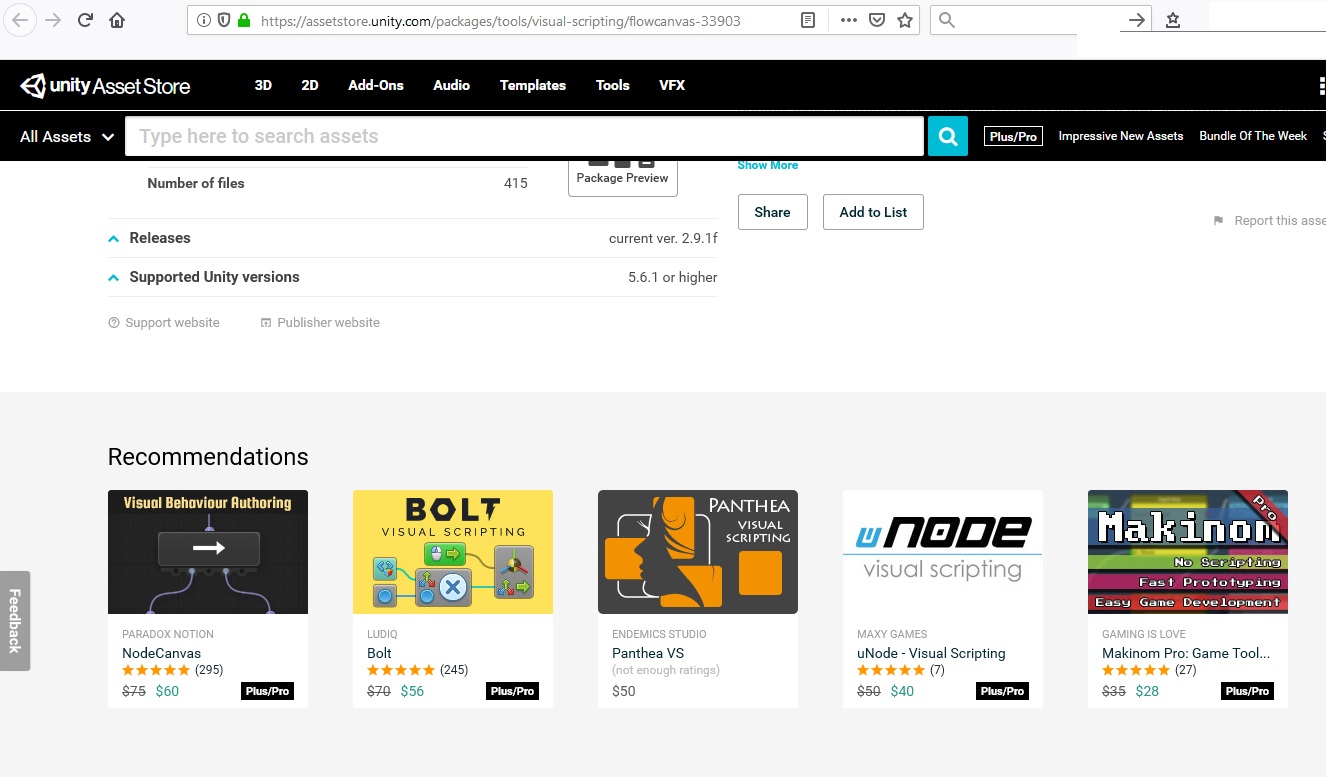Go back with the browser back arrow
1326x779 pixels.
click(22, 20)
